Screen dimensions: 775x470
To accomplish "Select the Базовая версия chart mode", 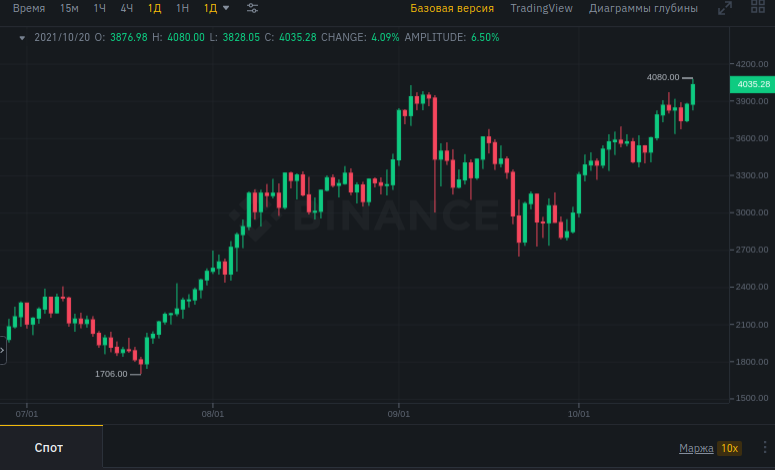I will 452,8.
